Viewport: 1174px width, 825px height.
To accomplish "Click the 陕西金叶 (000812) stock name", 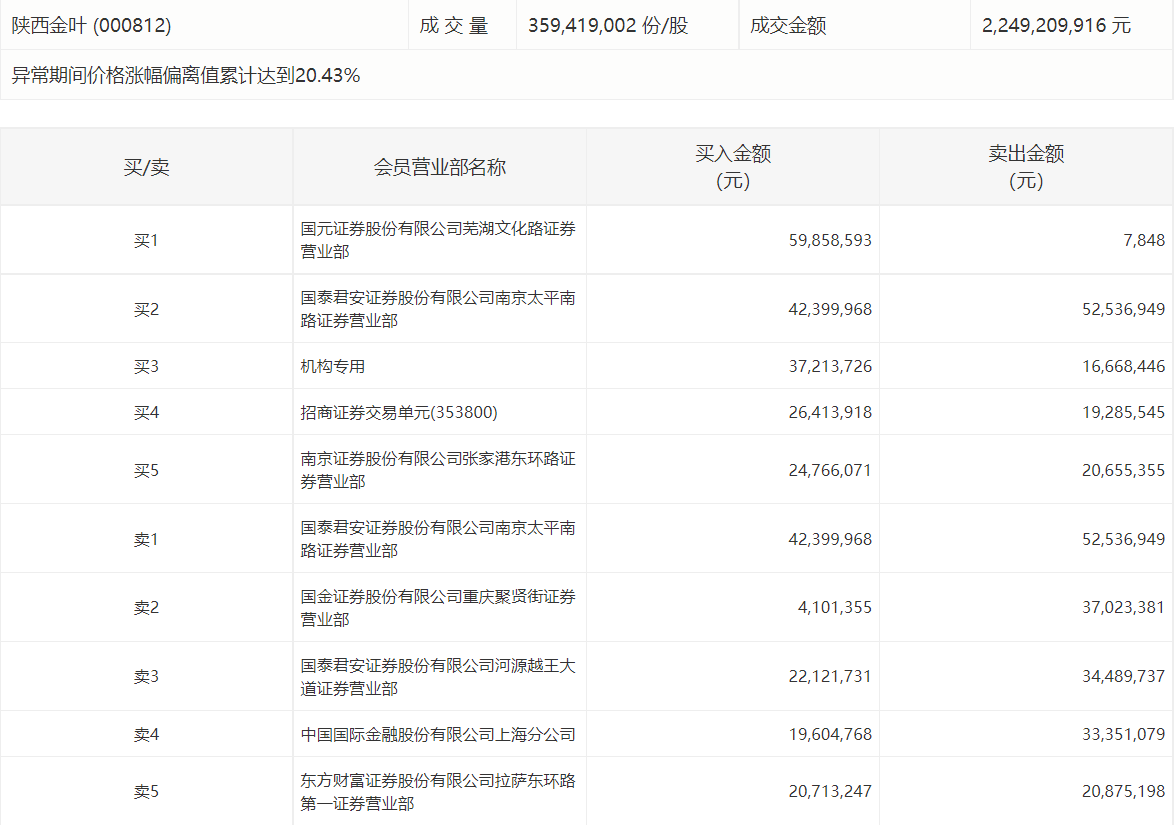I will click(92, 26).
